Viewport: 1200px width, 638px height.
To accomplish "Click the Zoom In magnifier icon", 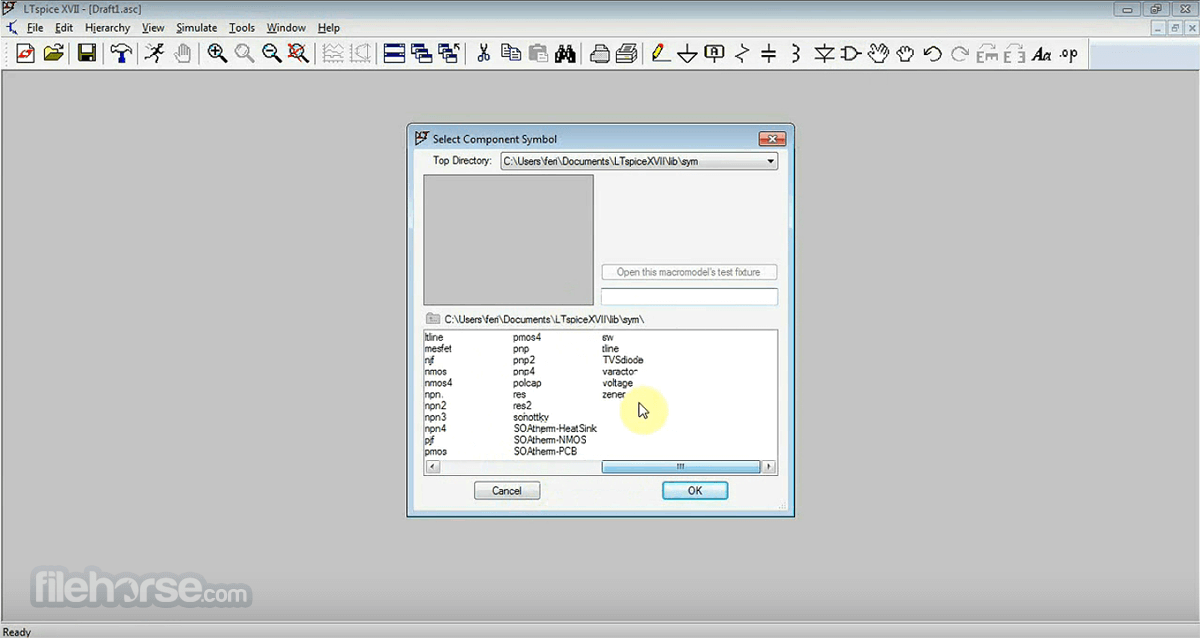I will click(x=217, y=54).
